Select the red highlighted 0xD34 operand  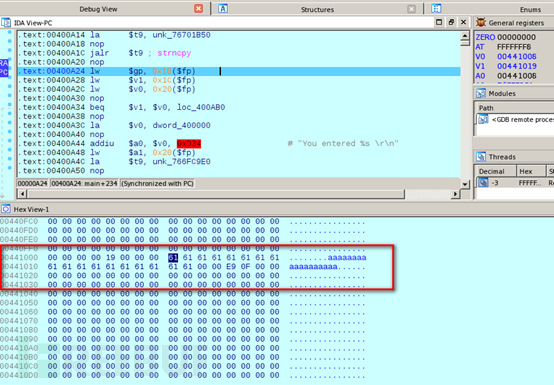coord(189,144)
